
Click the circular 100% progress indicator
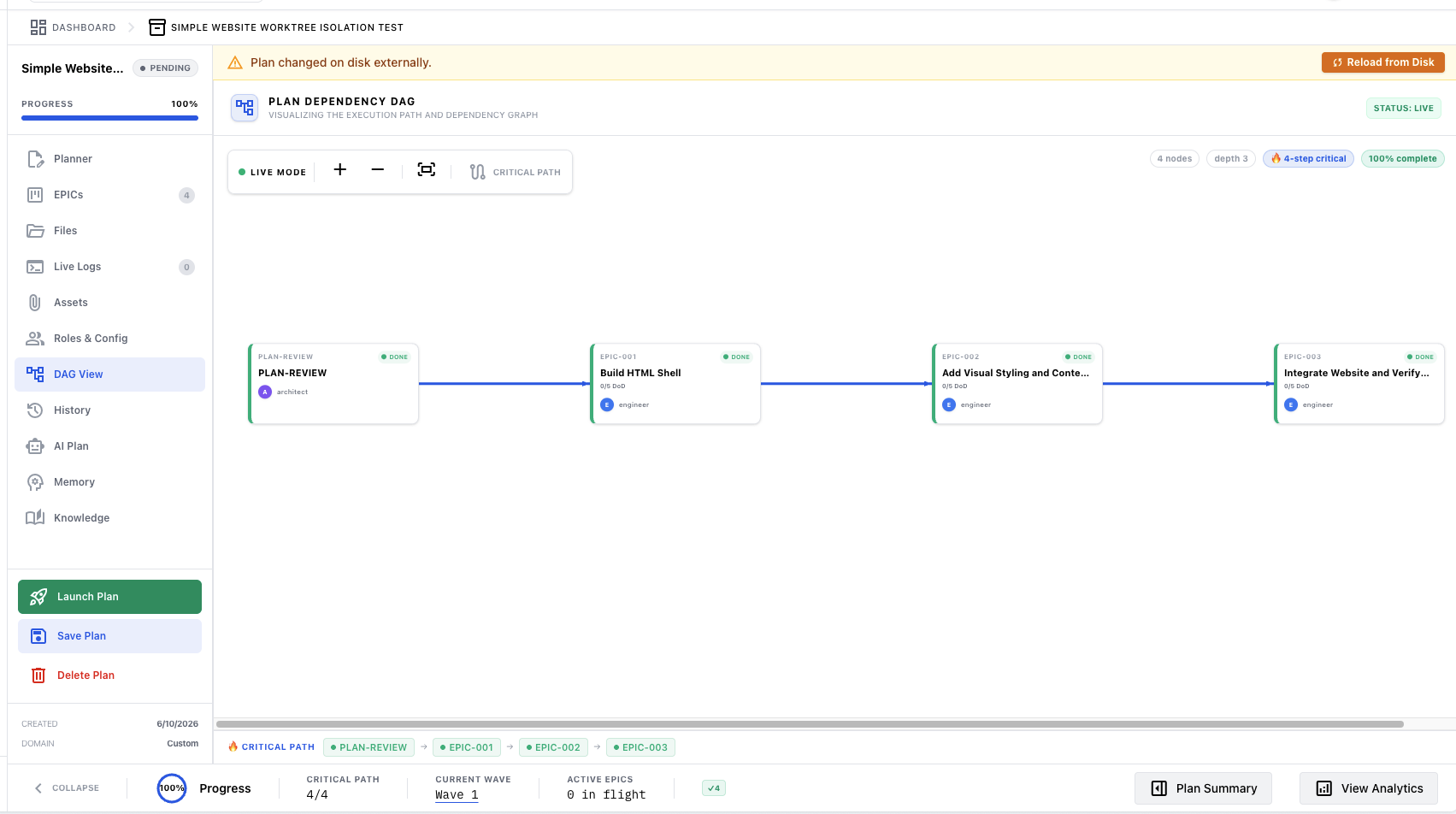[x=172, y=788]
